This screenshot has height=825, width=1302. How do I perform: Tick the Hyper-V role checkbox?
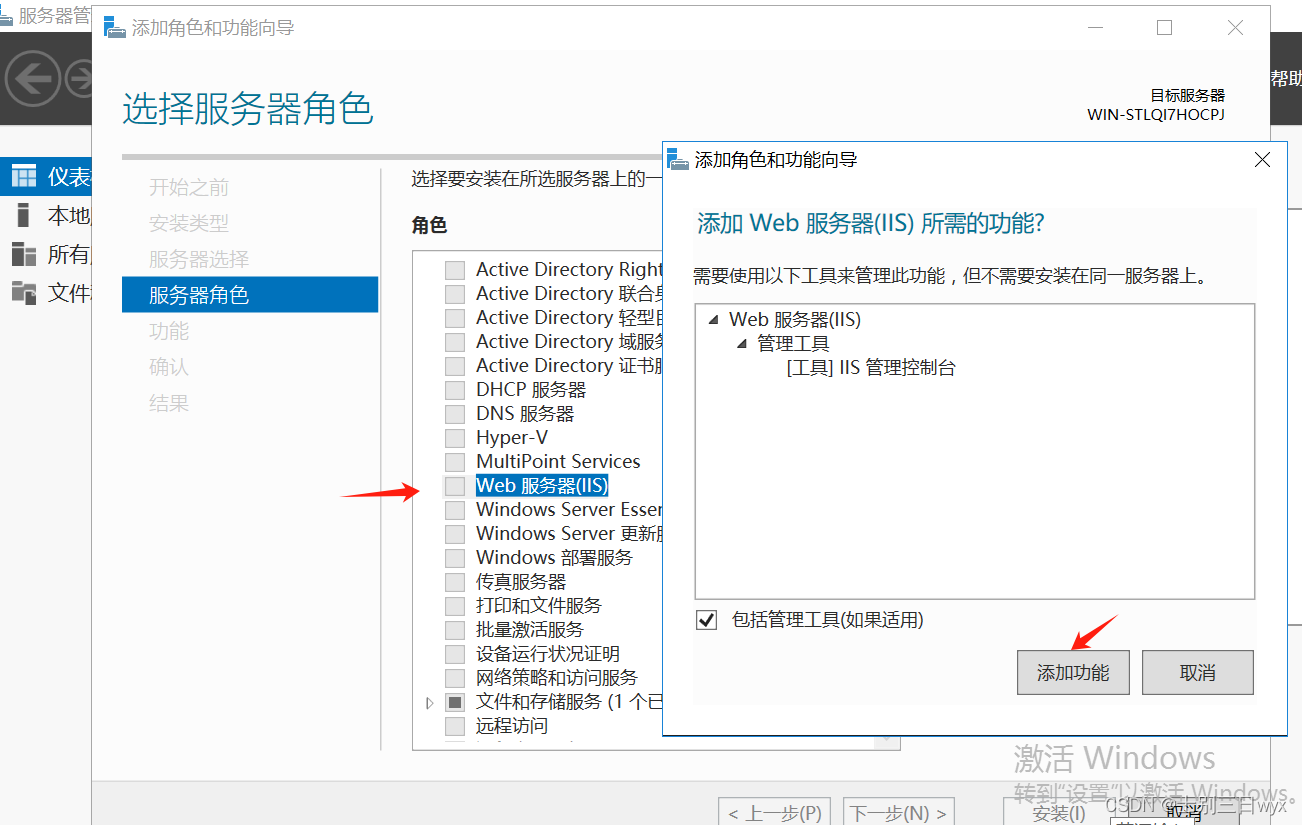(x=455, y=438)
